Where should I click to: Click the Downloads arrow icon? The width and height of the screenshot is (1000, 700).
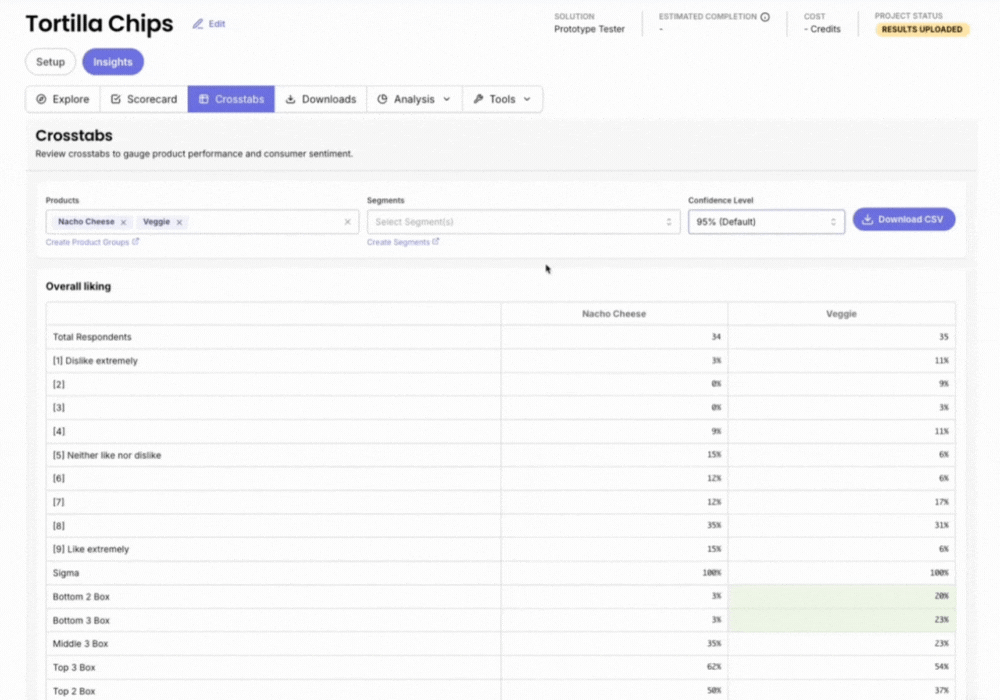click(289, 99)
